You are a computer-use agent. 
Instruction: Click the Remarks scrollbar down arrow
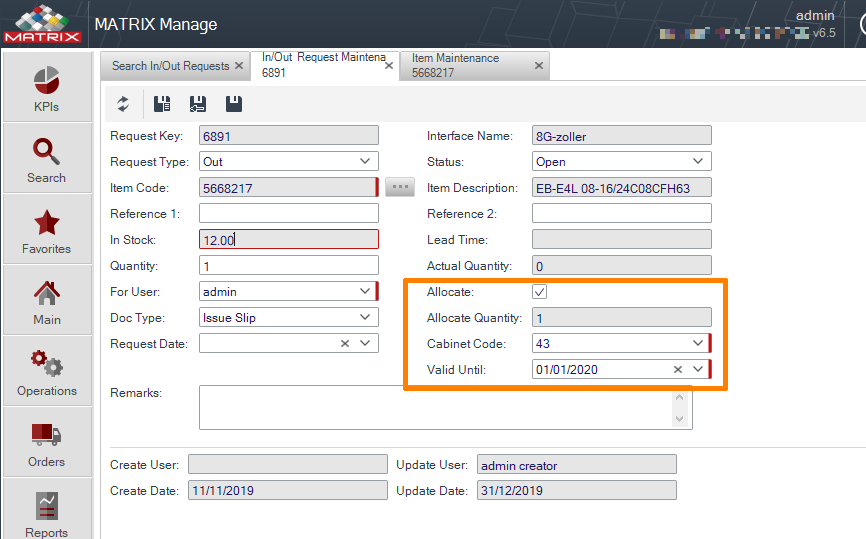(679, 419)
